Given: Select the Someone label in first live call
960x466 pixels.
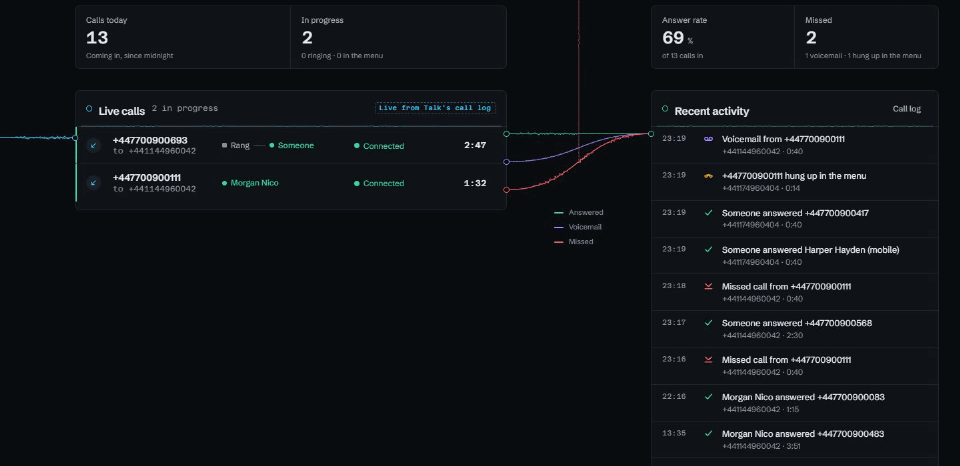Looking at the screenshot, I should [291, 146].
